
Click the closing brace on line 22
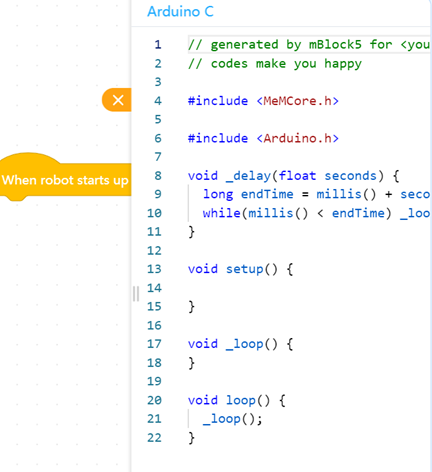coord(191,438)
